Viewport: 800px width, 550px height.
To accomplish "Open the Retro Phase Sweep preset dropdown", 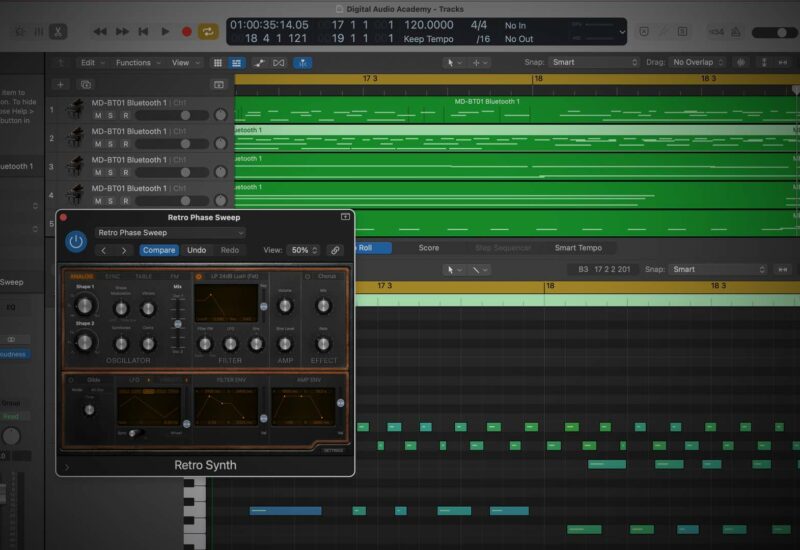I will 170,233.
